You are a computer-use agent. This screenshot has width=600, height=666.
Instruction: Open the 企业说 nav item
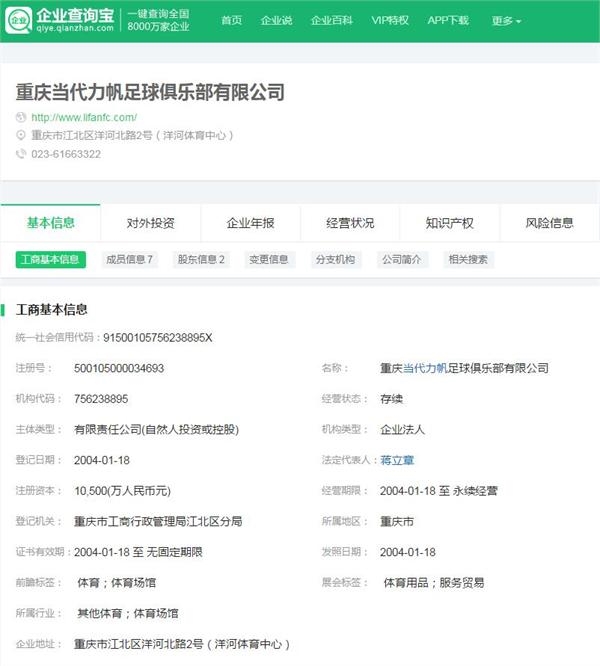[x=276, y=20]
